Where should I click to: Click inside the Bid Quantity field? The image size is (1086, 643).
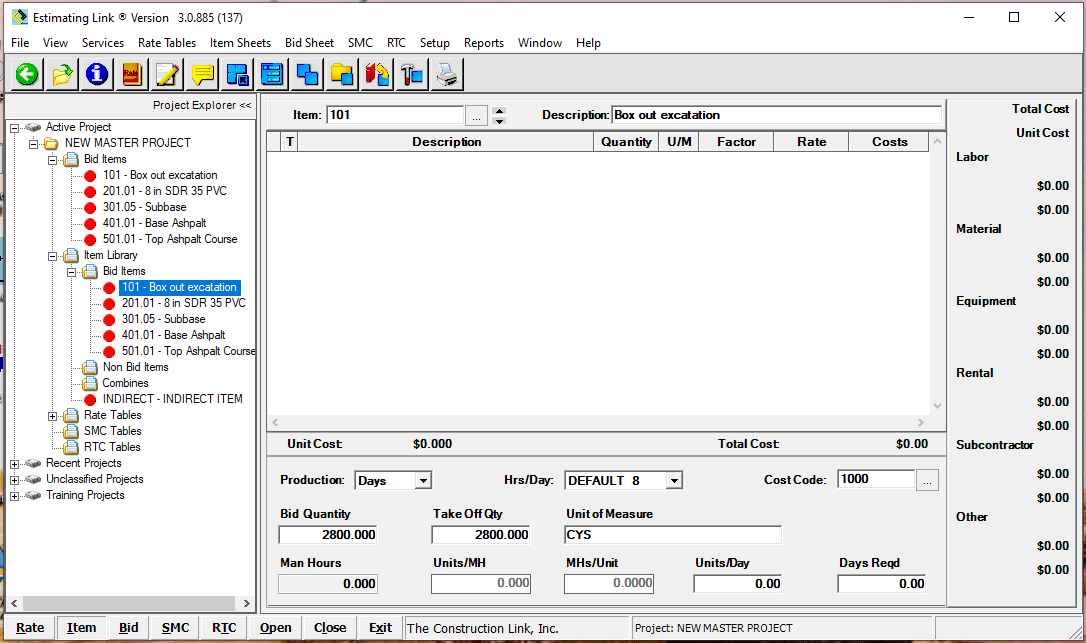click(x=326, y=534)
